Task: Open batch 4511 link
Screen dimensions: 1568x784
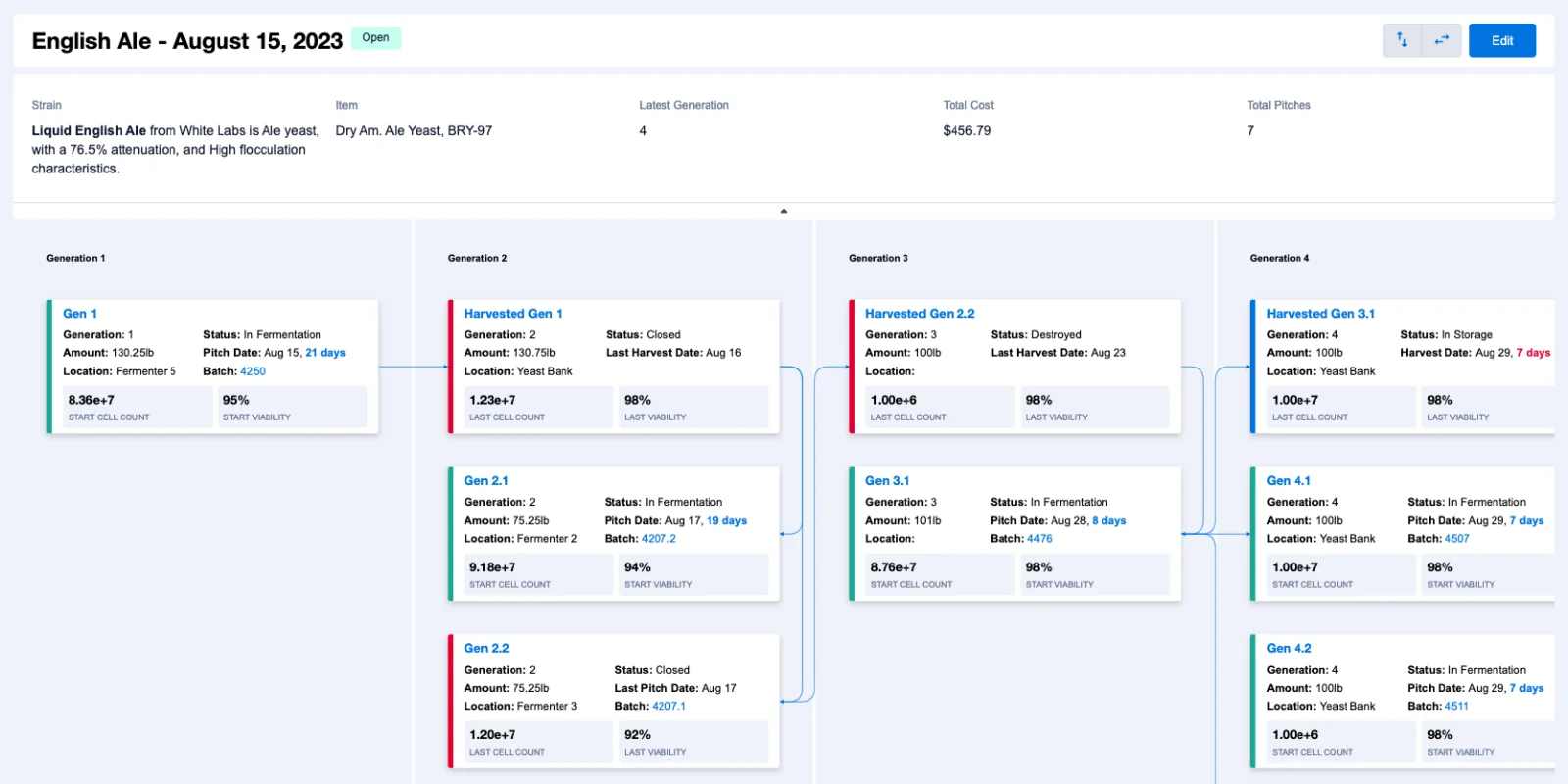Action: 1456,707
